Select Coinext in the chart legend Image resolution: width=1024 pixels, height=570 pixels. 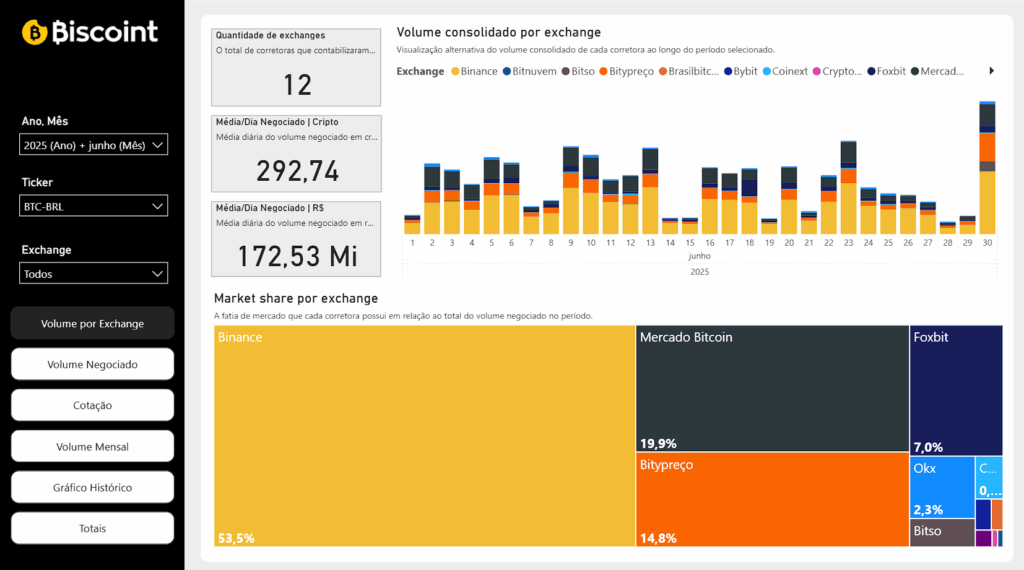click(785, 71)
